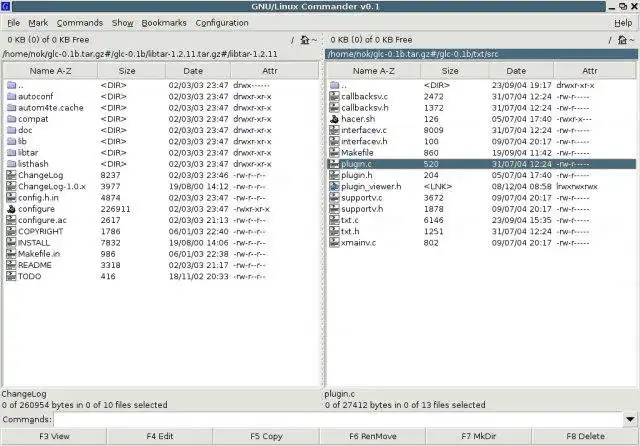Click the F8 Delete button
The height and width of the screenshot is (446, 640).
tap(585, 436)
